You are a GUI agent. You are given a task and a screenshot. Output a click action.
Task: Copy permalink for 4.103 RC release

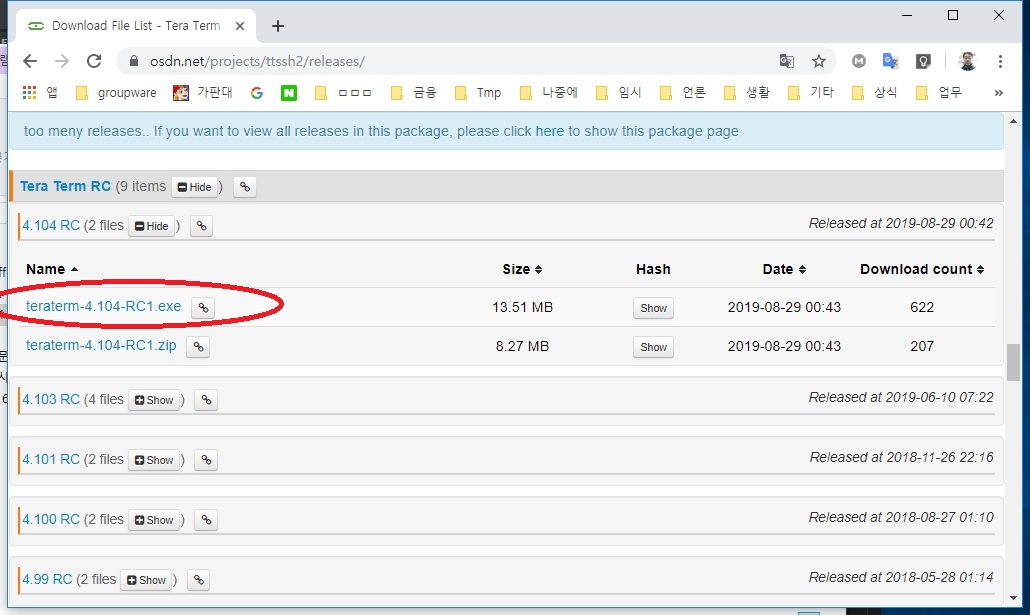coord(206,399)
